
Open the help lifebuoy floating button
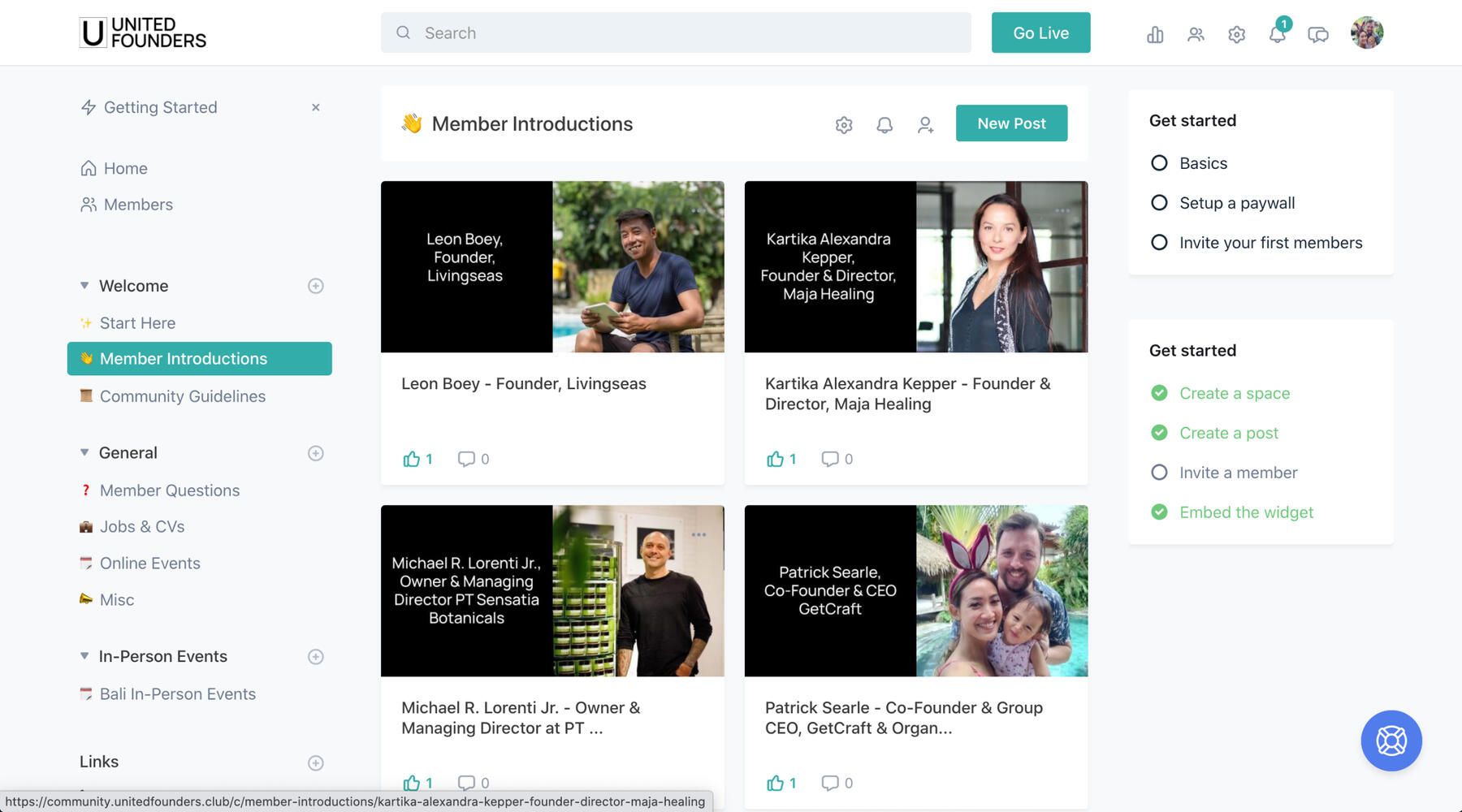click(1391, 741)
